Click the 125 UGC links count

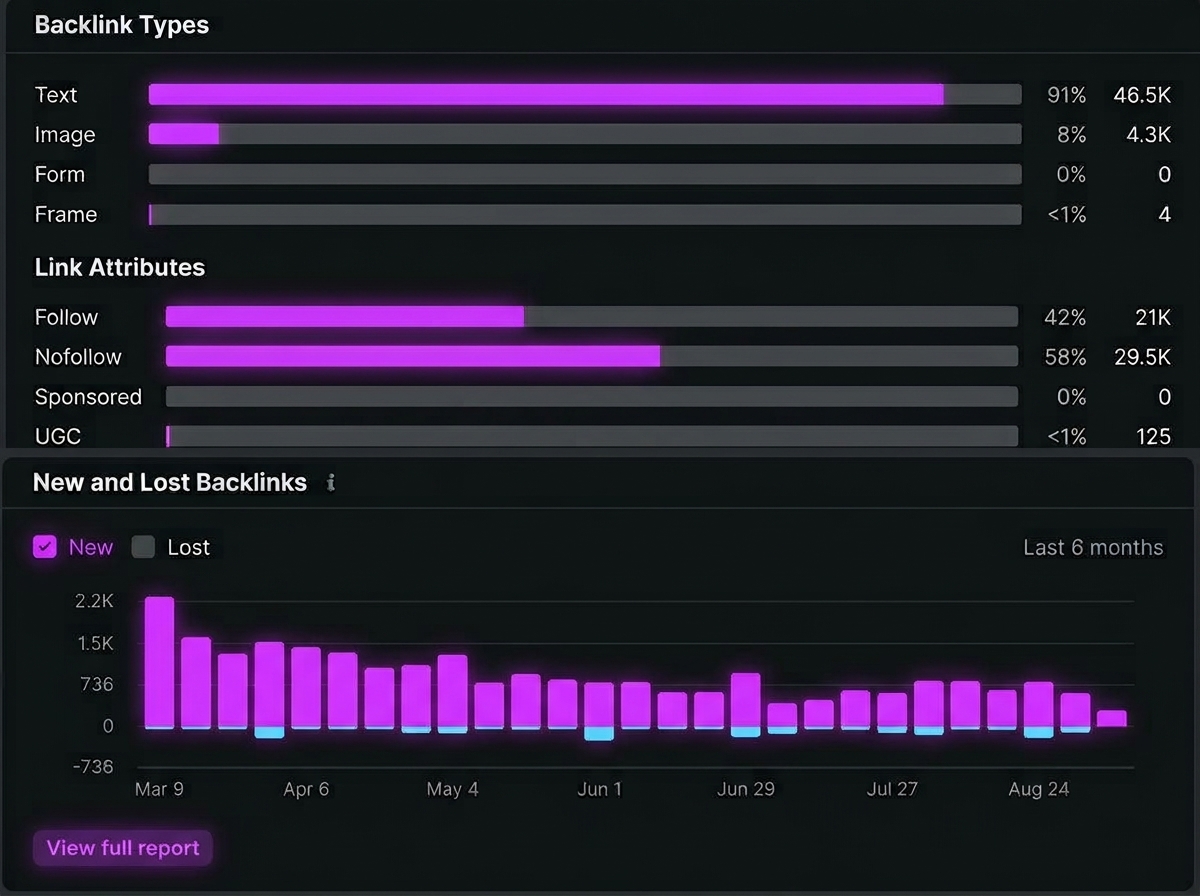point(1154,436)
